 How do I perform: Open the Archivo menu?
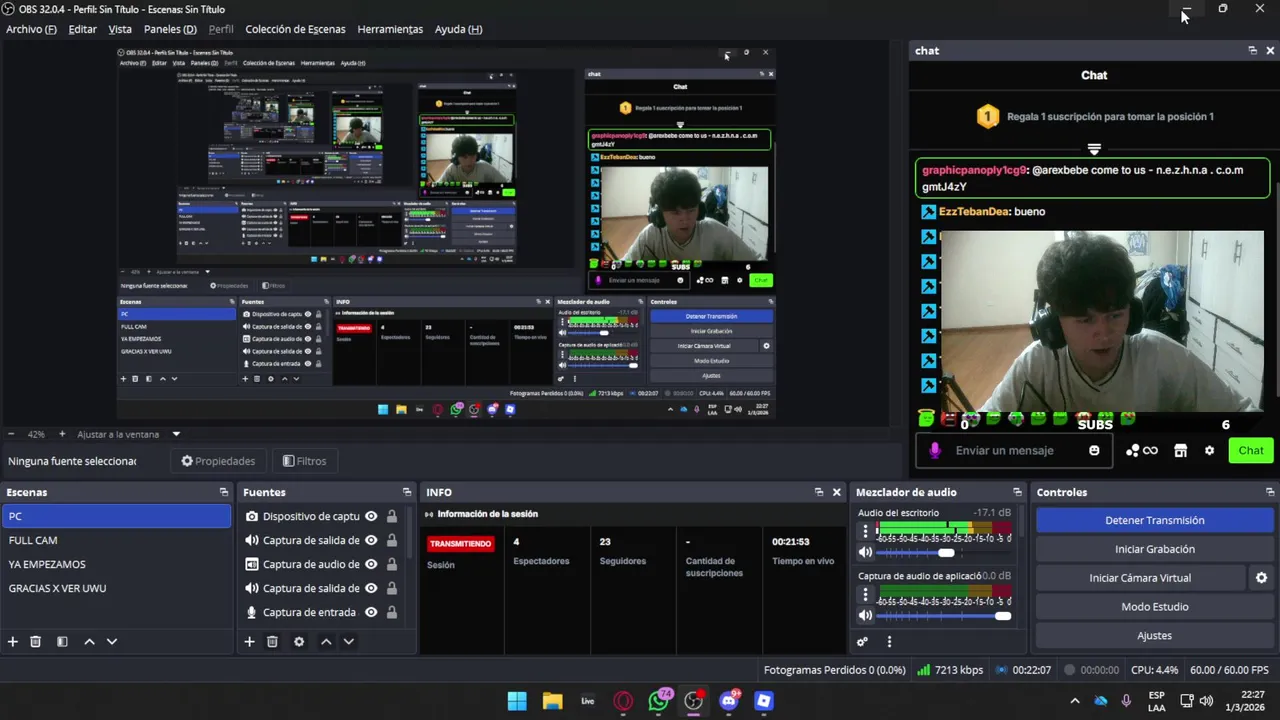(x=31, y=29)
